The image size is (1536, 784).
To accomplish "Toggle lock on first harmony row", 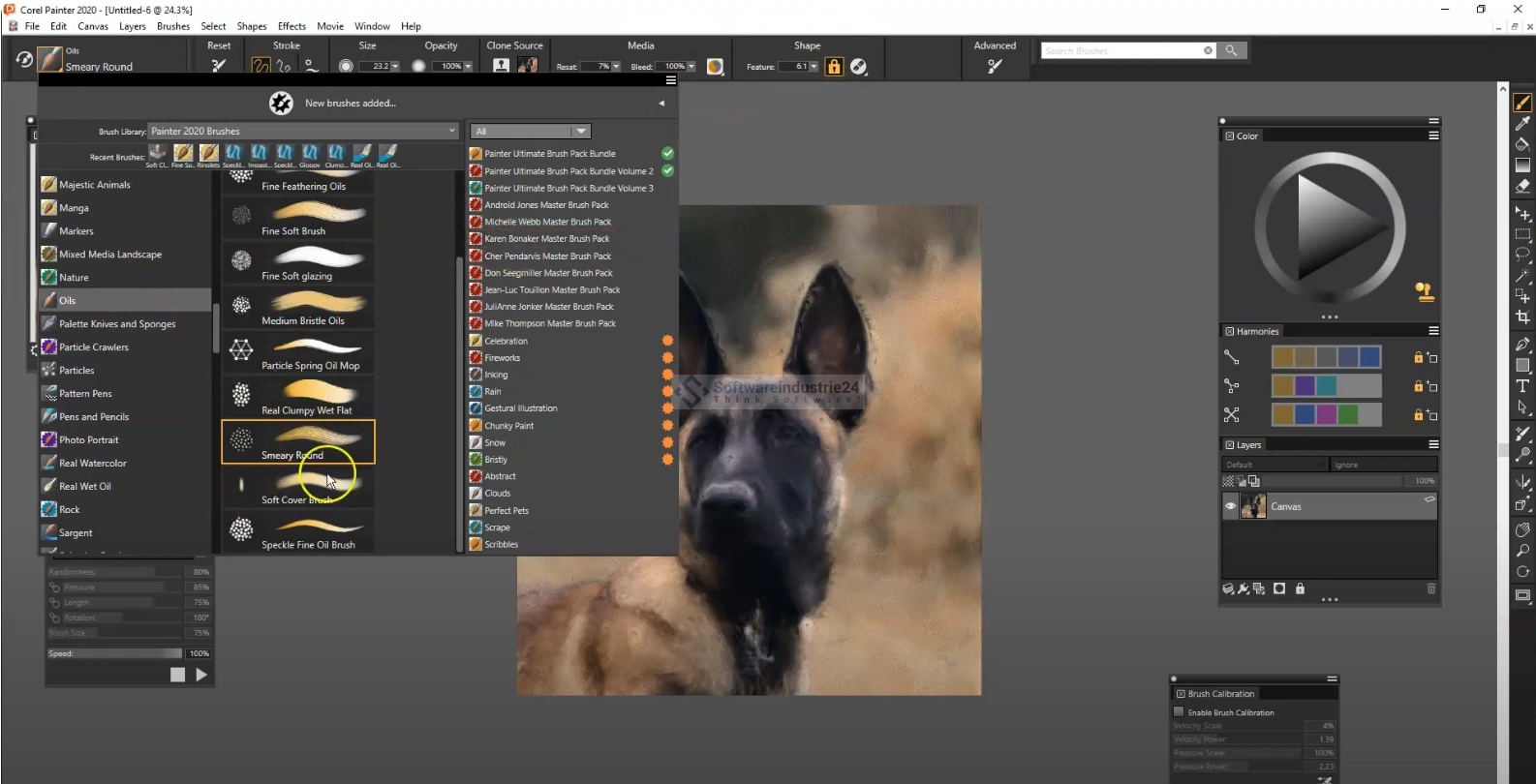I will (x=1418, y=357).
